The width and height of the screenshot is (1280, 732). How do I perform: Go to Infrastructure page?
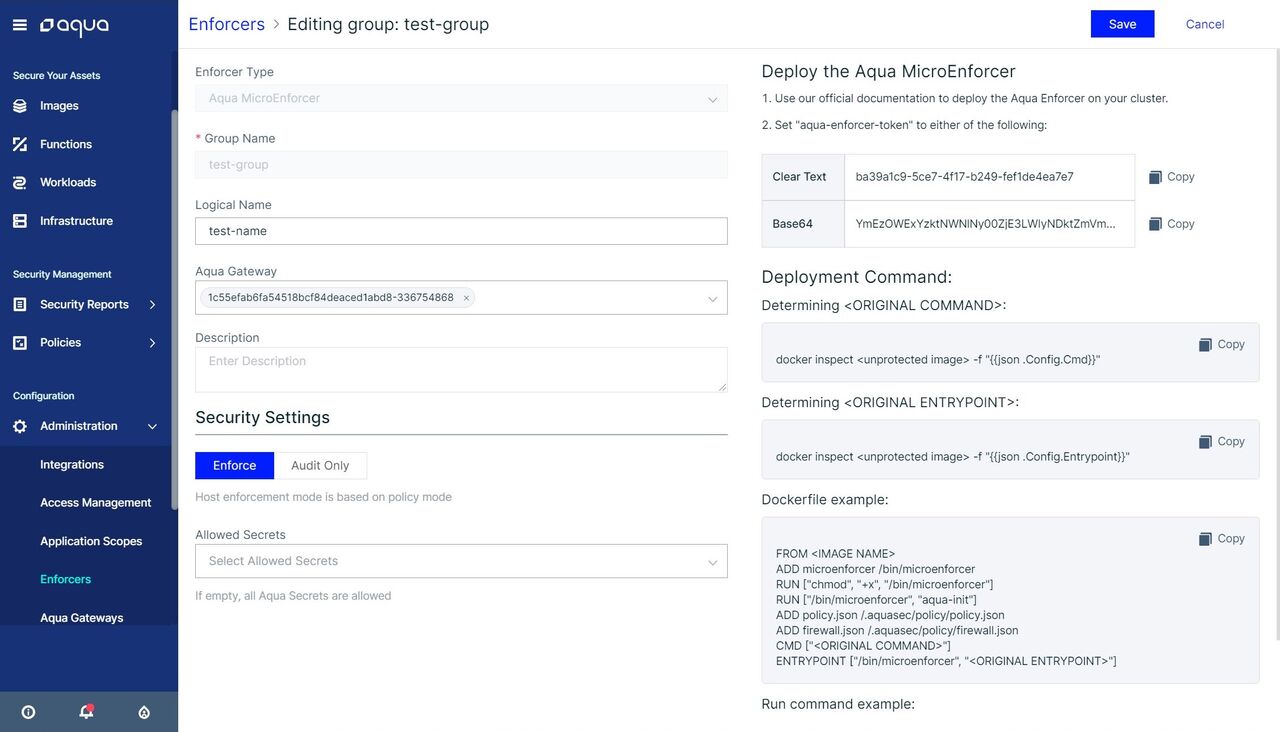pos(76,221)
